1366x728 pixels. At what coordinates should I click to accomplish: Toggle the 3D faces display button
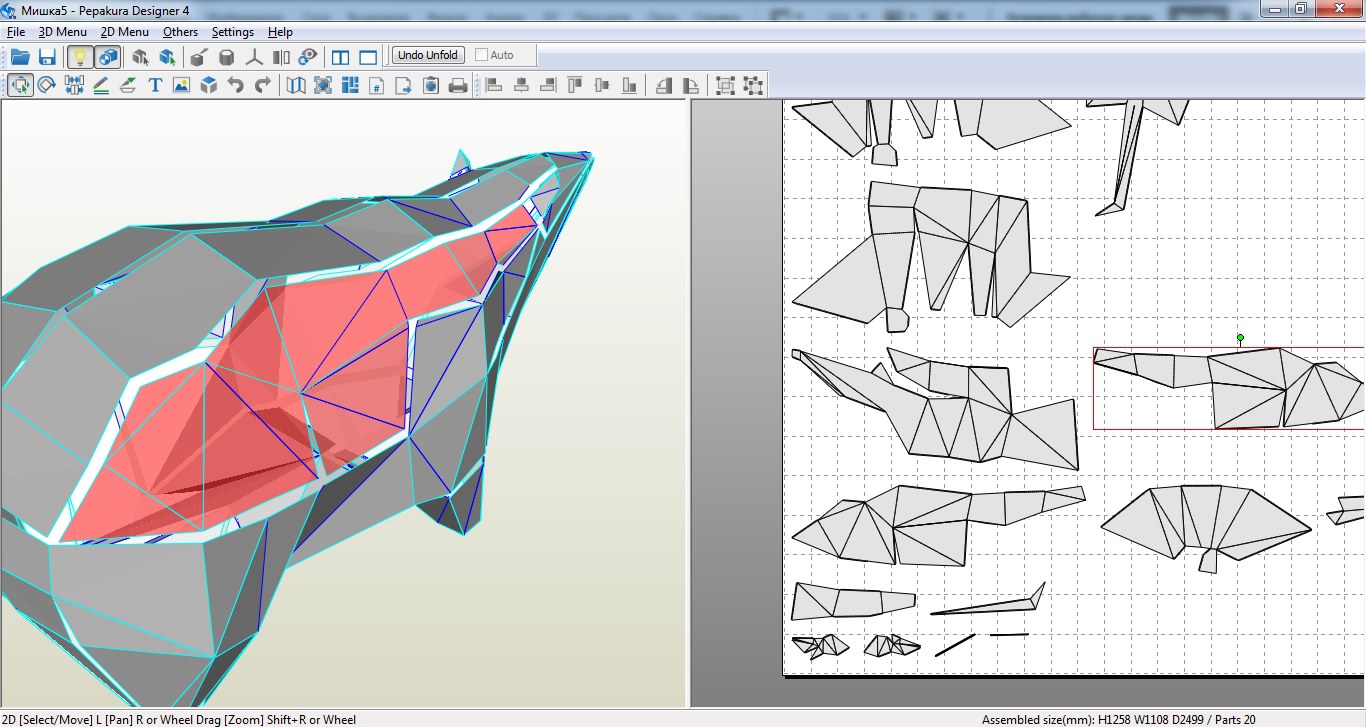[x=107, y=56]
